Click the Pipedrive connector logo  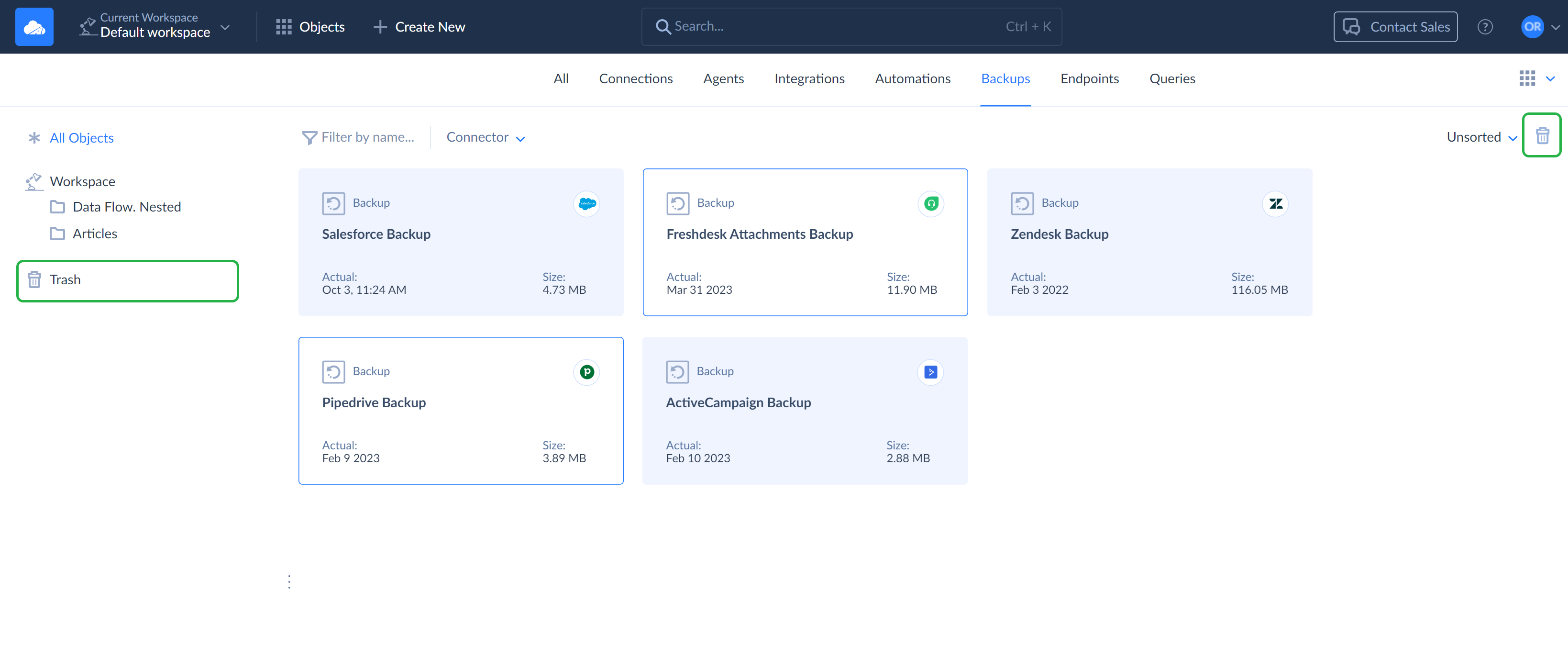(x=587, y=372)
